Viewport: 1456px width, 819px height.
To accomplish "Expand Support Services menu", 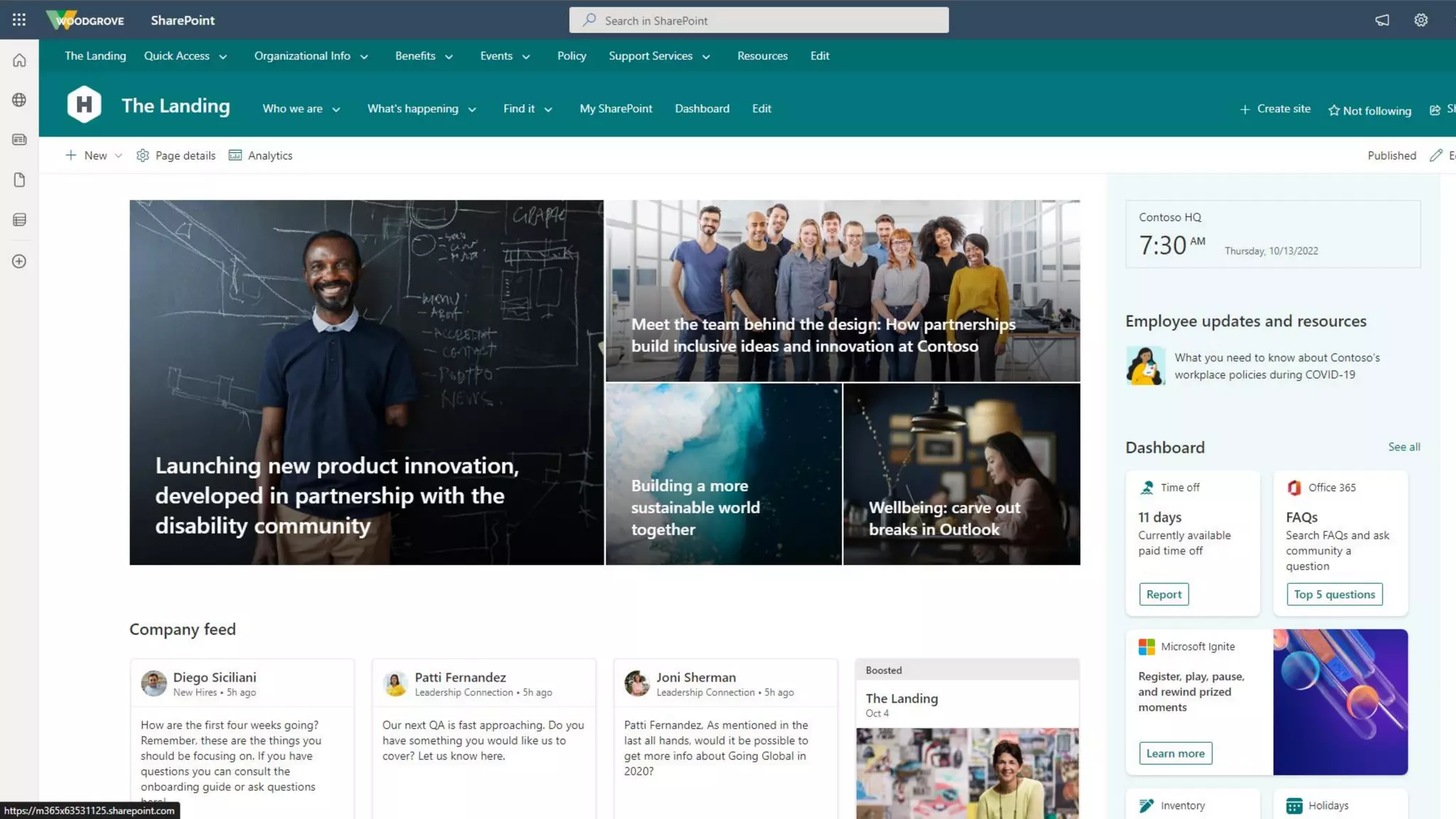I will click(658, 56).
